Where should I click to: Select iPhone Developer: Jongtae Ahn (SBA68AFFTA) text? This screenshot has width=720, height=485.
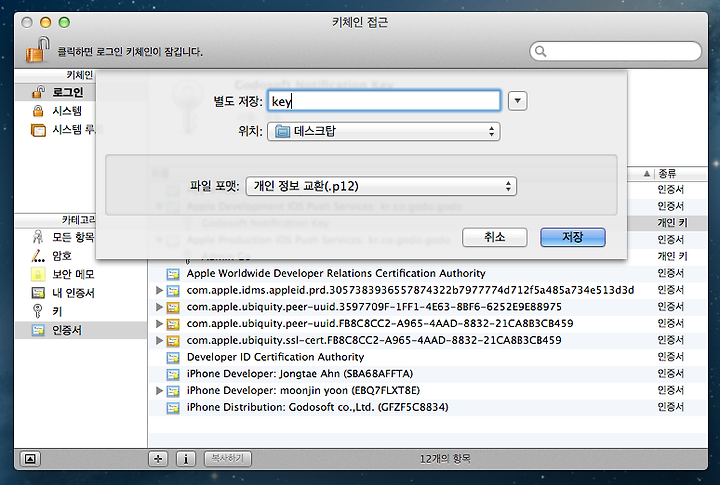coord(300,374)
